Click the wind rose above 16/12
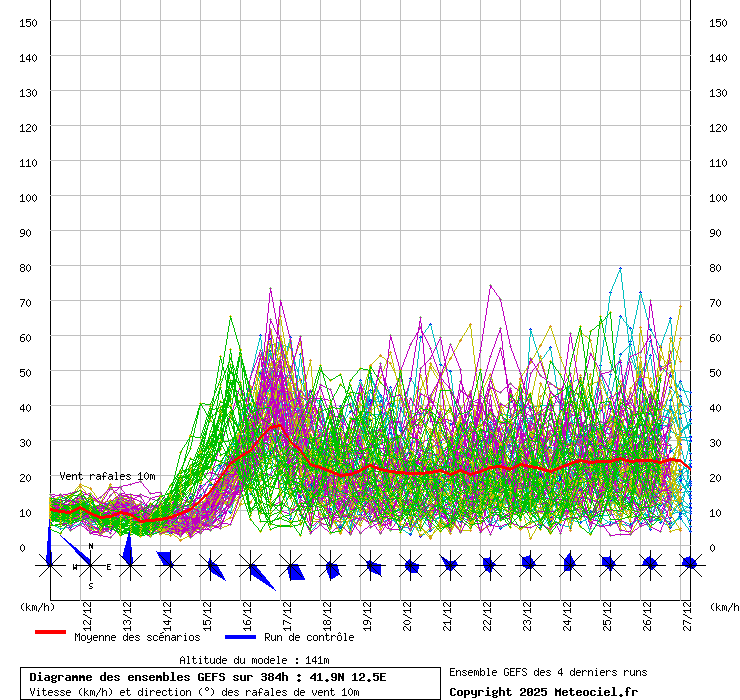 tap(250, 566)
